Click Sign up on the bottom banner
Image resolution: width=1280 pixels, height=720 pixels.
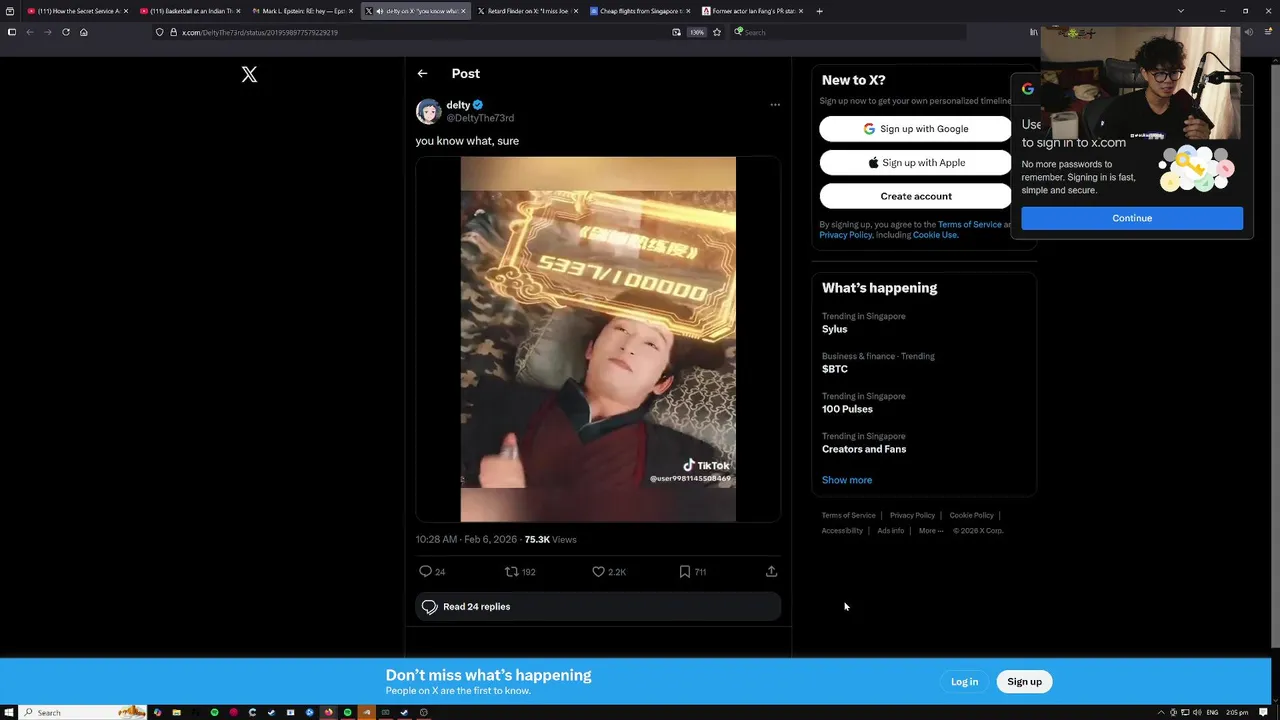[1024, 682]
